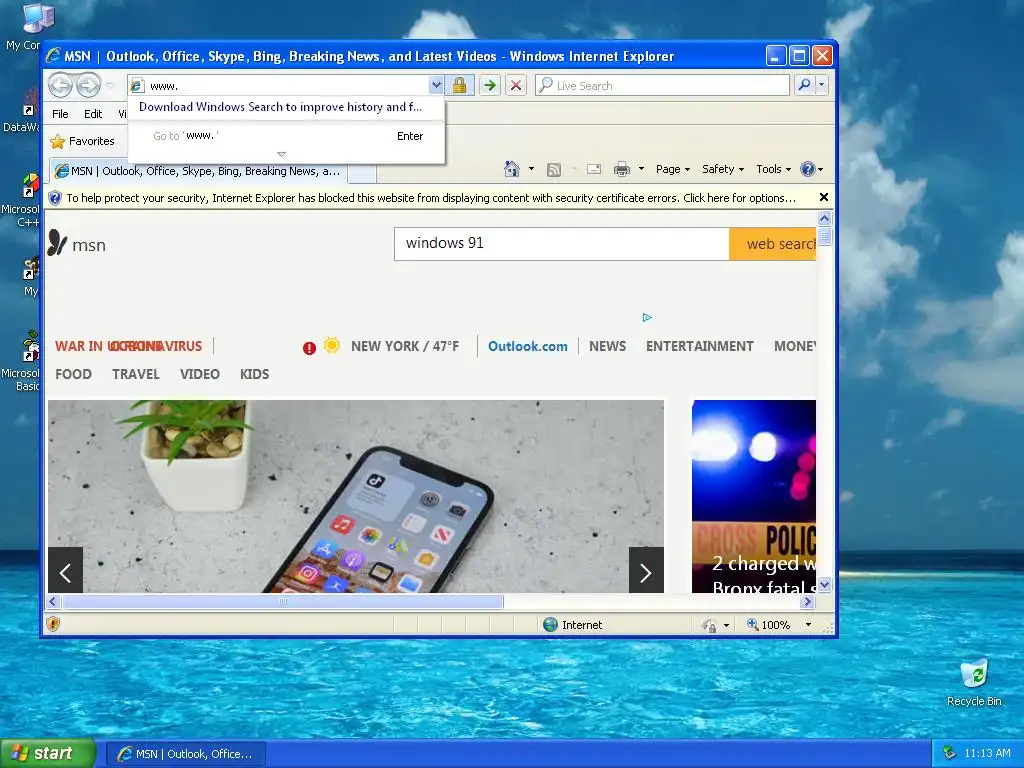Open the search provider options dropdown
1024x768 pixels.
(x=822, y=86)
